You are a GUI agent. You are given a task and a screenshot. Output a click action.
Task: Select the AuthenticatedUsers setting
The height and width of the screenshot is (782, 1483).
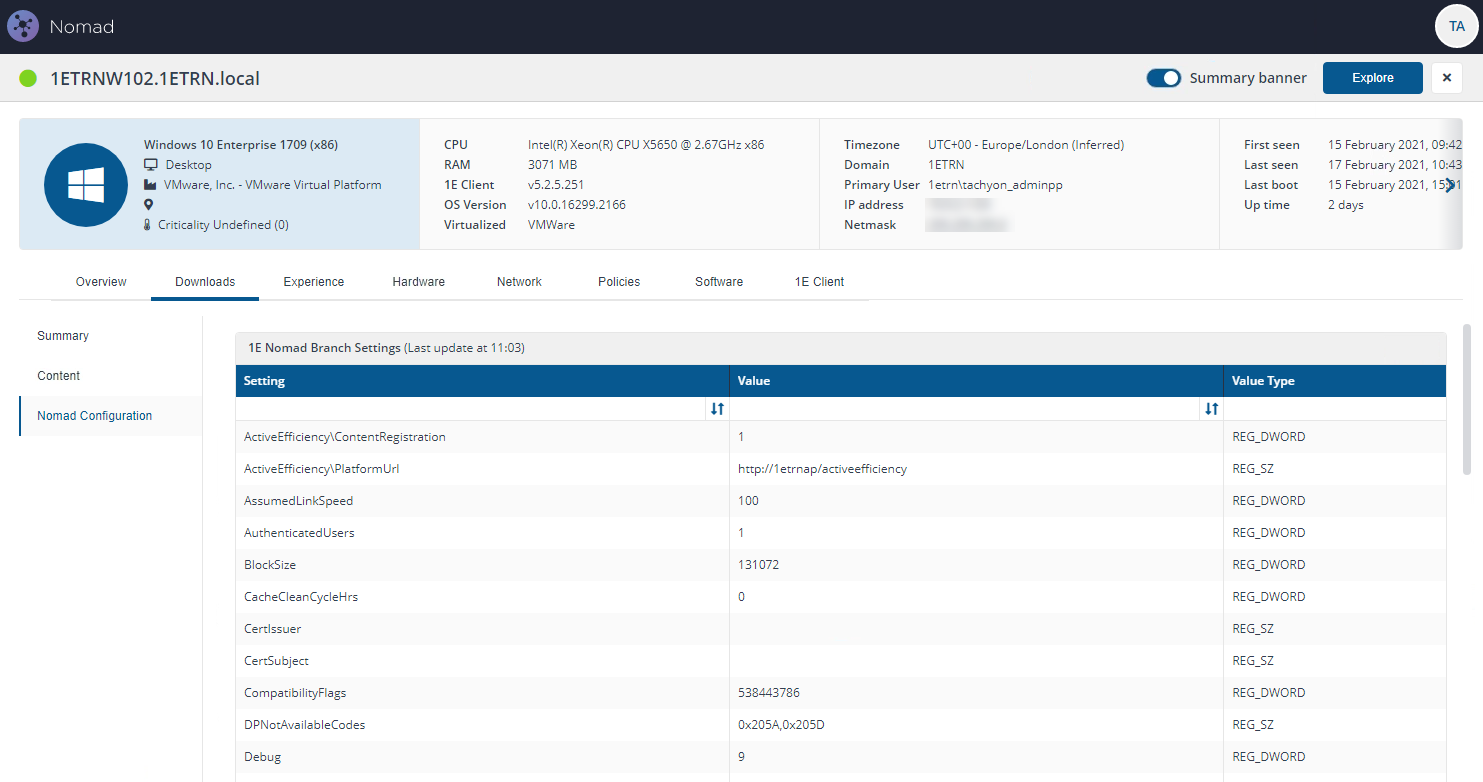click(300, 533)
